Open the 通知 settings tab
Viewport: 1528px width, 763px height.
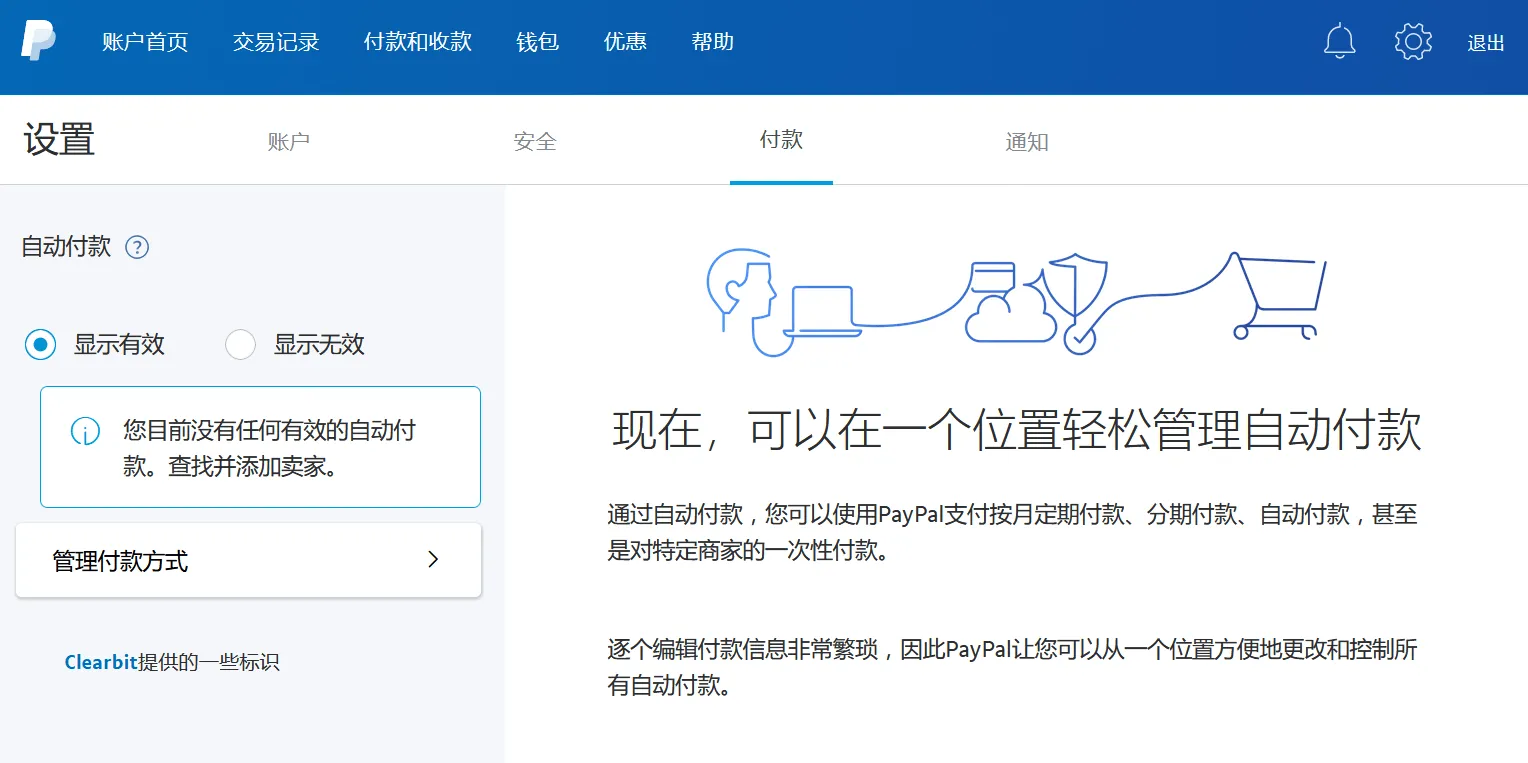(x=1026, y=142)
